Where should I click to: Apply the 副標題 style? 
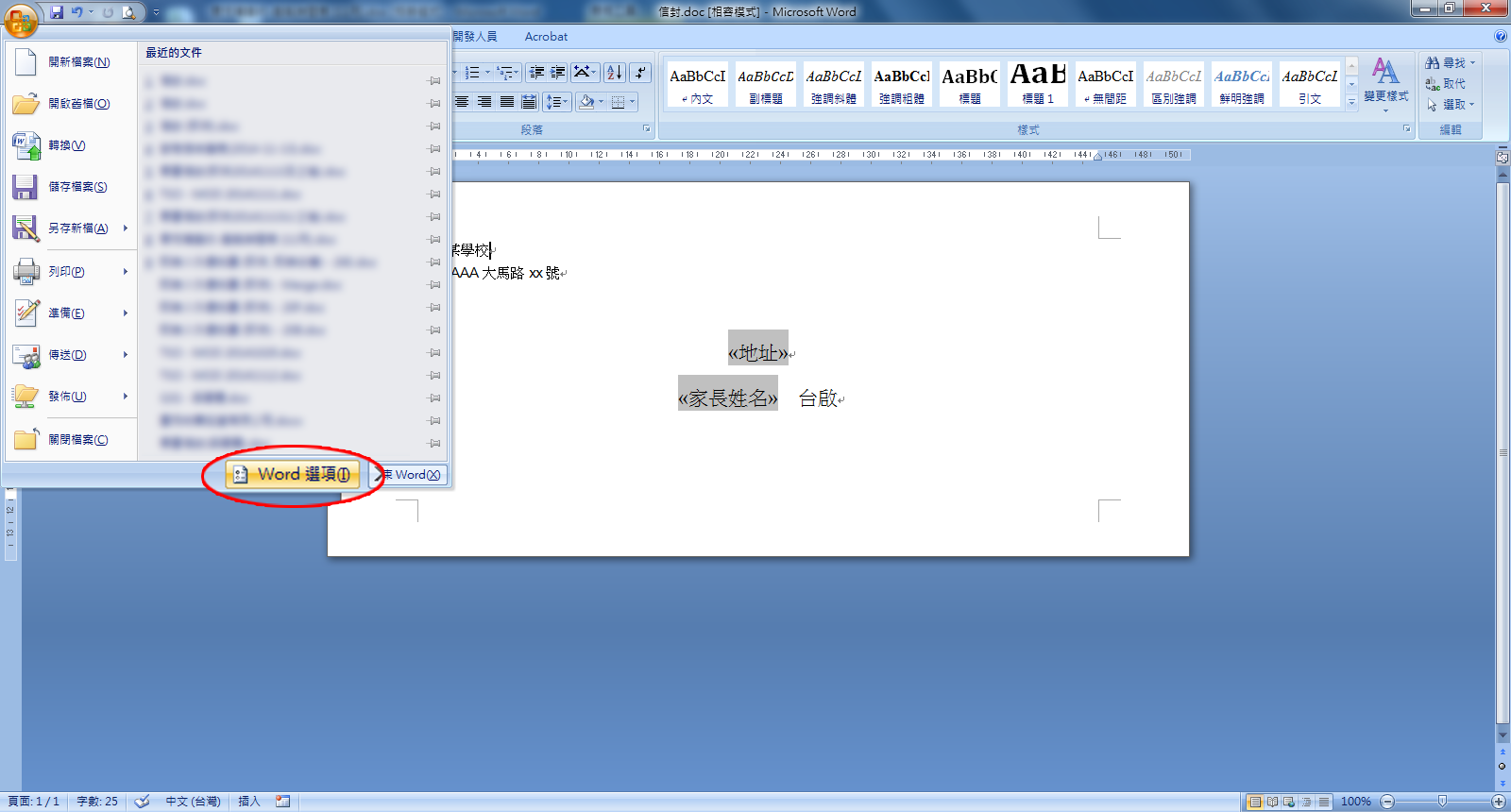[x=766, y=84]
